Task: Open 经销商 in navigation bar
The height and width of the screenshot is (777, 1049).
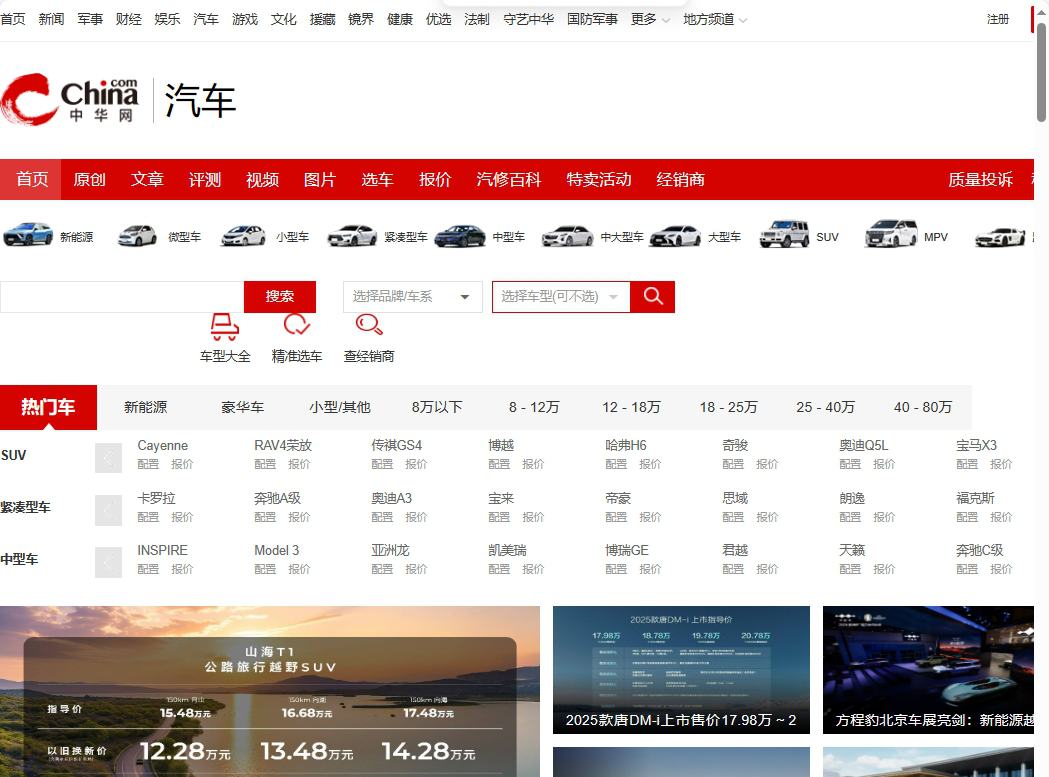Action: 680,179
